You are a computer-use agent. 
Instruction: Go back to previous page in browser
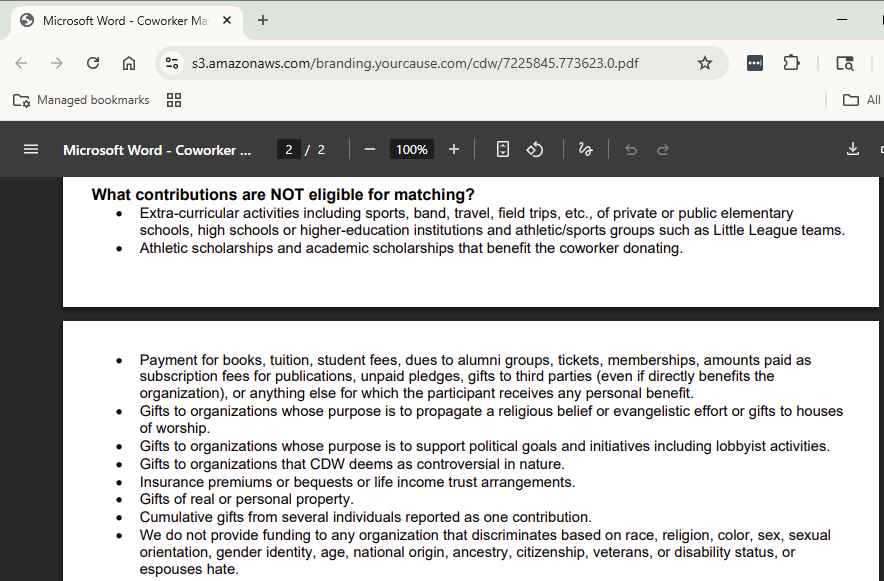click(21, 63)
